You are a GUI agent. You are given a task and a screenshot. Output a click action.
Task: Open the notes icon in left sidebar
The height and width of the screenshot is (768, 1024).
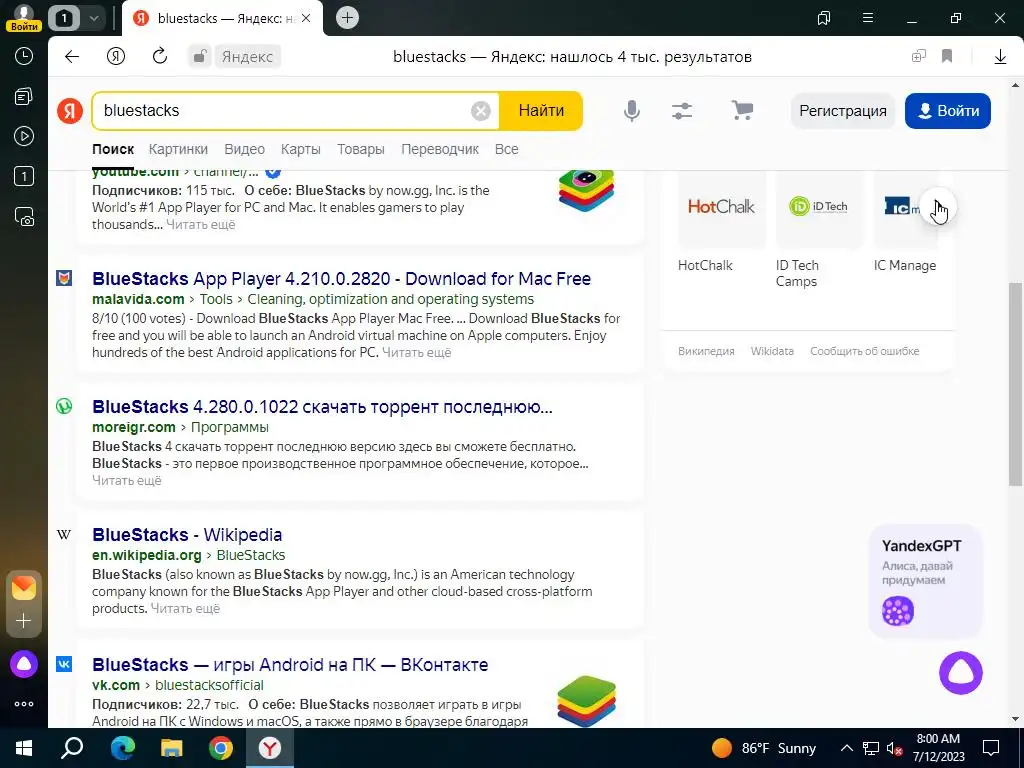click(x=24, y=97)
